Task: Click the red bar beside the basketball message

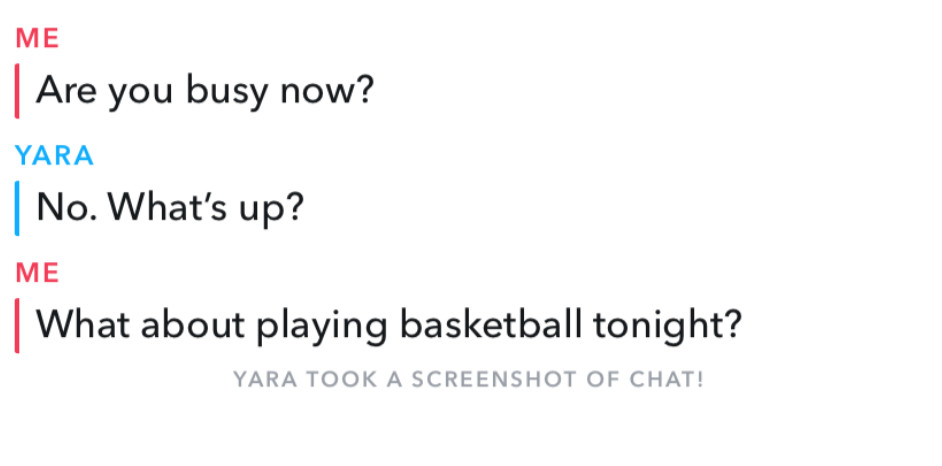Action: (x=17, y=326)
